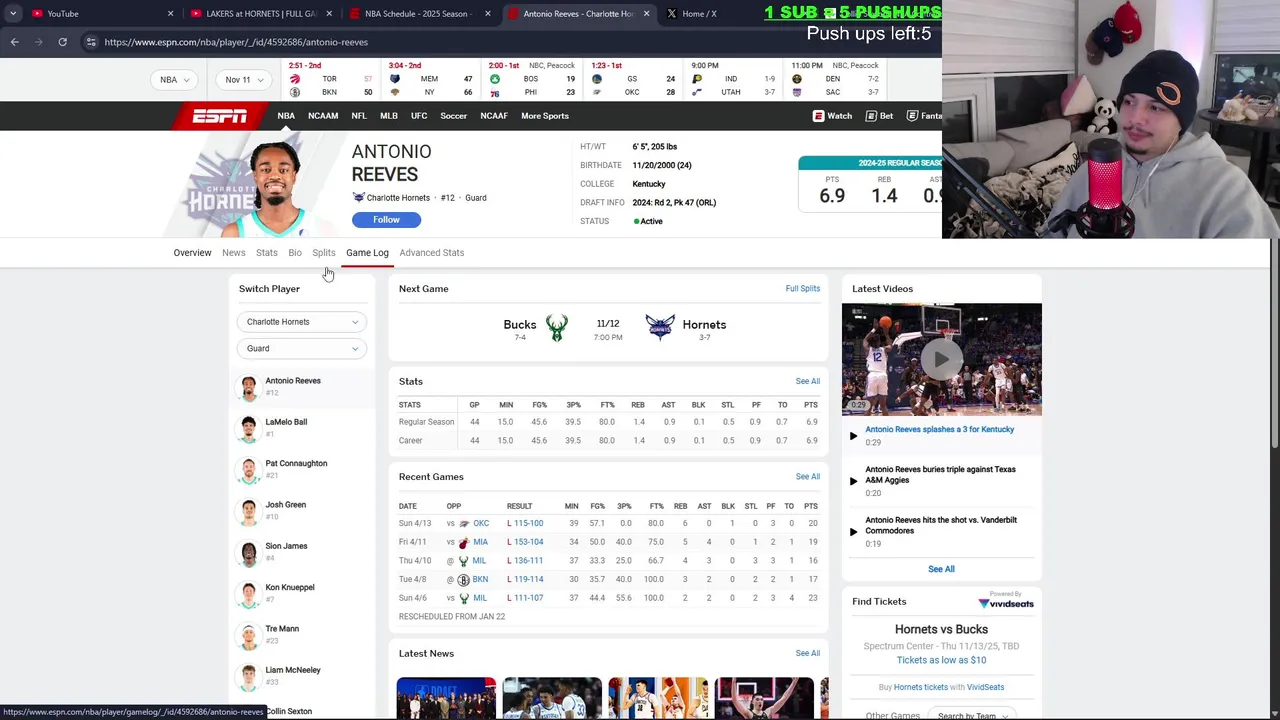Viewport: 1280px width, 720px height.
Task: Select Pat Connaughton in player list
Action: click(x=296, y=464)
